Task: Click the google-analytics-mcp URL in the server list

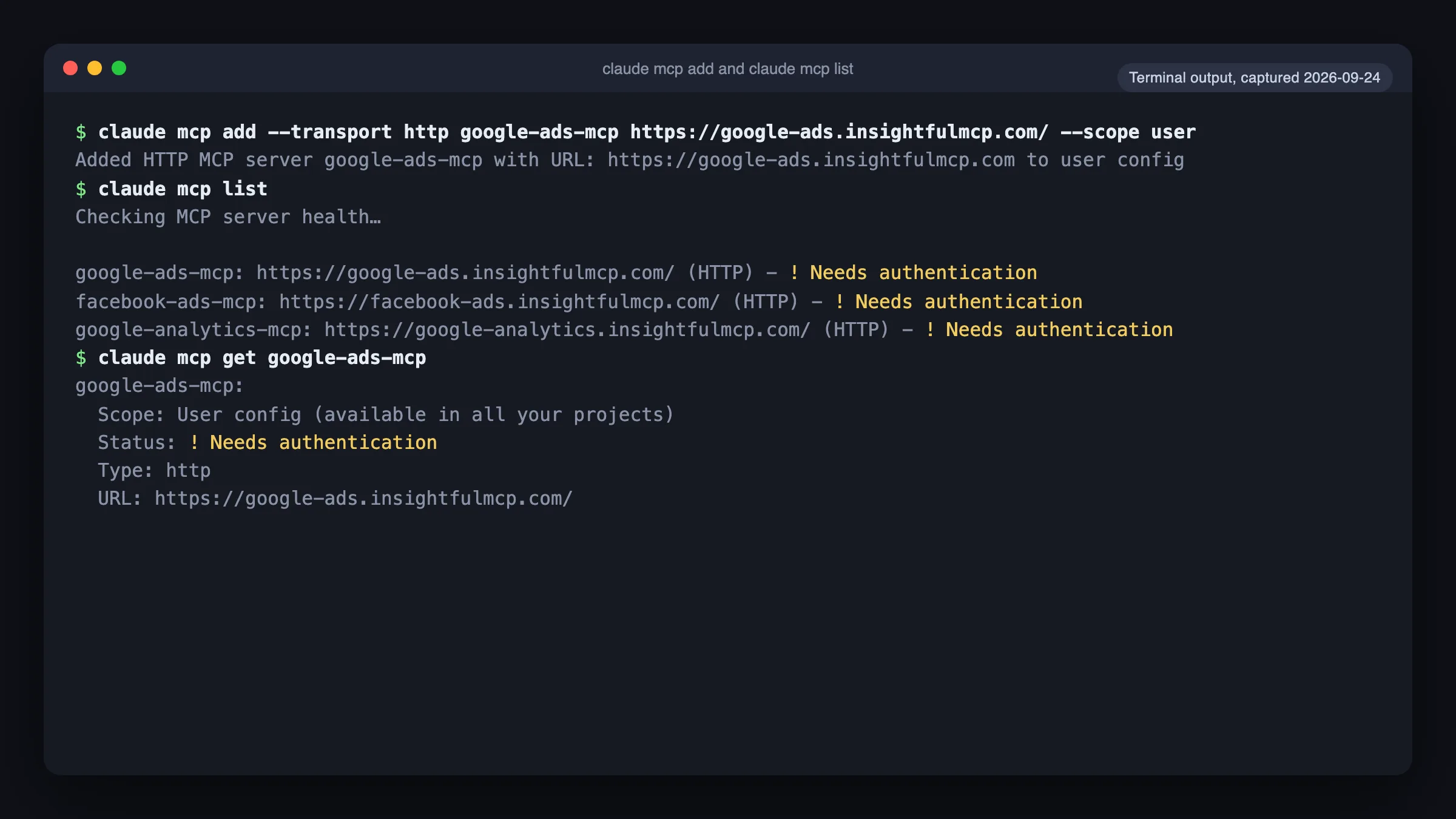Action: point(567,329)
